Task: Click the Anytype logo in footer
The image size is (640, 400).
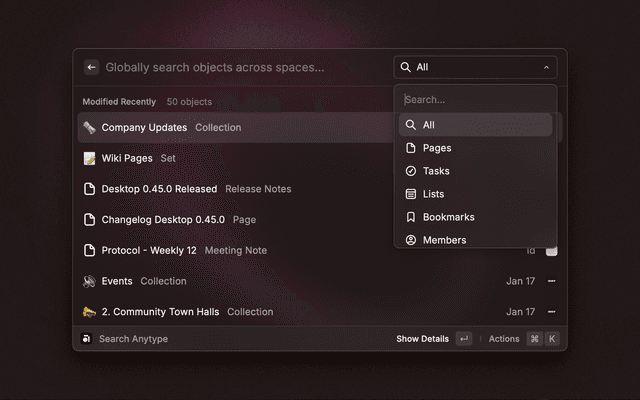Action: [87, 339]
